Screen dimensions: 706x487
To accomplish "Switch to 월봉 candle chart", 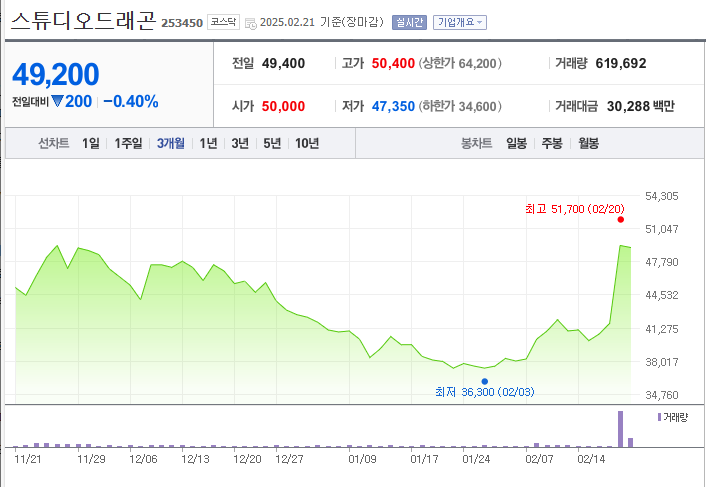I will pyautogui.click(x=588, y=144).
